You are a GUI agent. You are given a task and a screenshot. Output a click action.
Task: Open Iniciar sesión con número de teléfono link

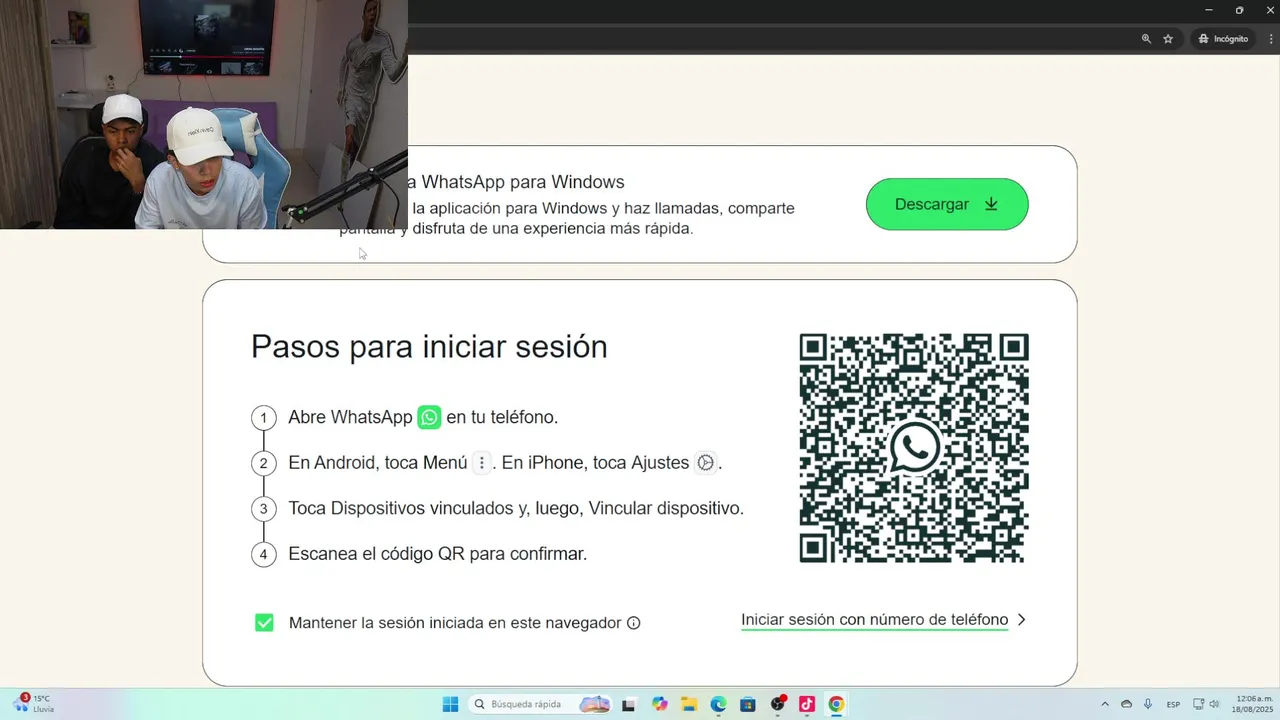pyautogui.click(x=883, y=620)
